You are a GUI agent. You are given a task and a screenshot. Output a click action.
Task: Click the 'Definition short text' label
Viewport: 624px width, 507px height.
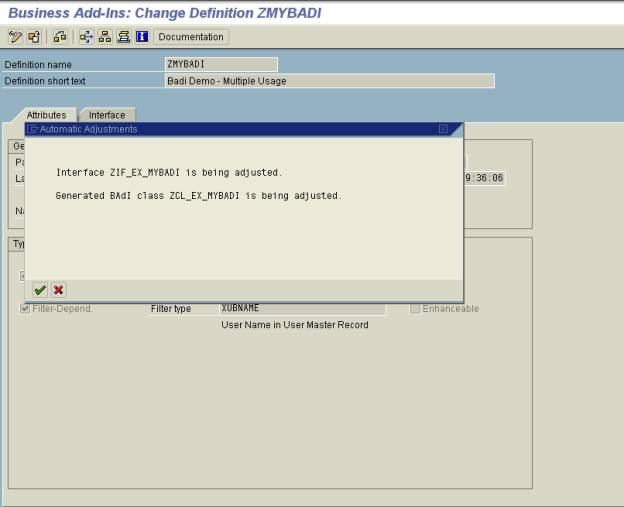coord(45,81)
